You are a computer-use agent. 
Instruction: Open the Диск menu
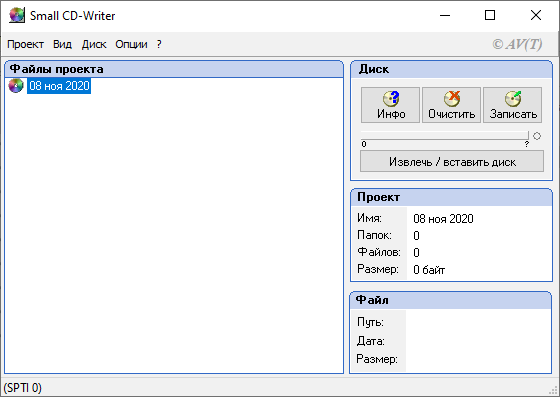[94, 44]
